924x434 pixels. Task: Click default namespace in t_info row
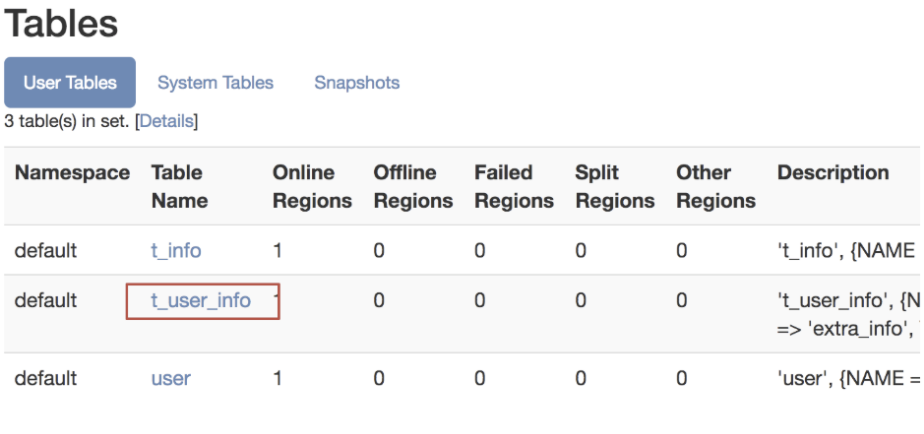coord(46,251)
